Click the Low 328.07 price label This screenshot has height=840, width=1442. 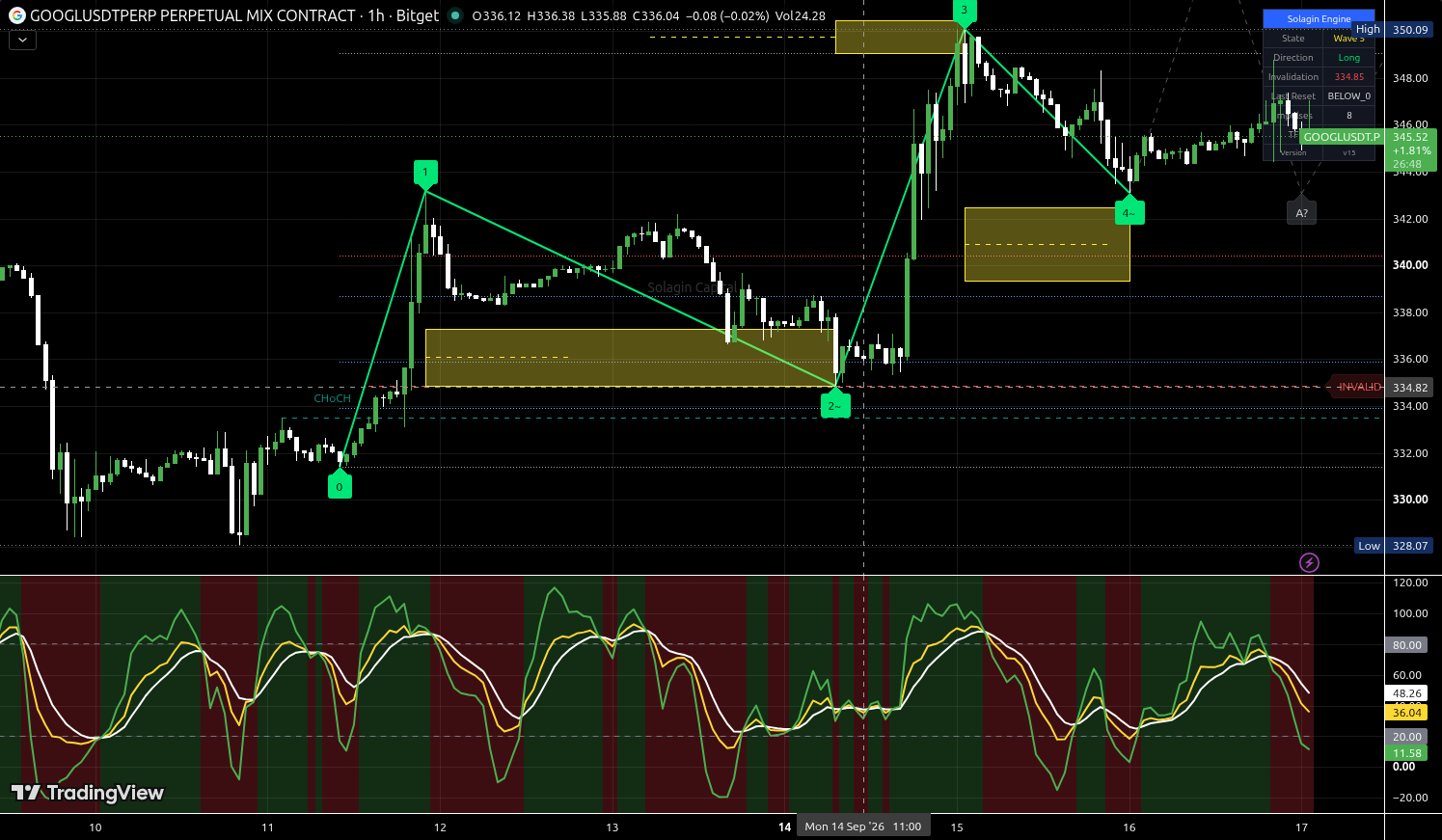point(1394,546)
